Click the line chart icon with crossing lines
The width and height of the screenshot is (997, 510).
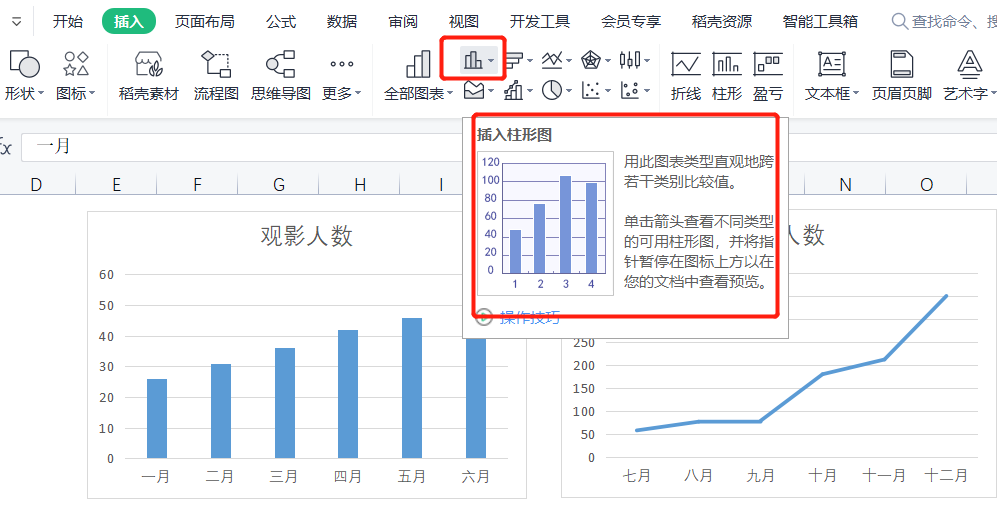click(551, 60)
